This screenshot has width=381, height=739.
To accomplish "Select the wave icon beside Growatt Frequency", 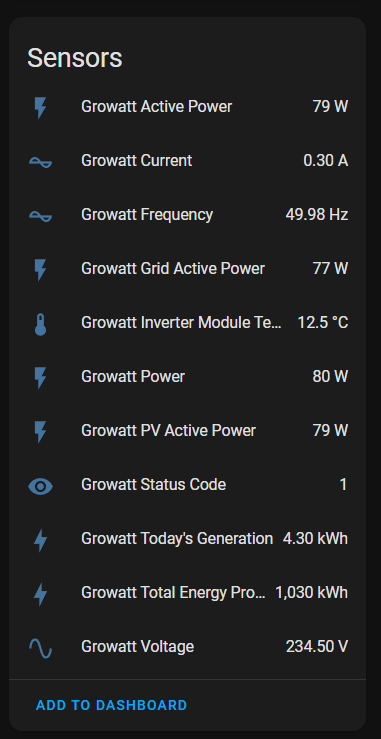I will pos(41,215).
